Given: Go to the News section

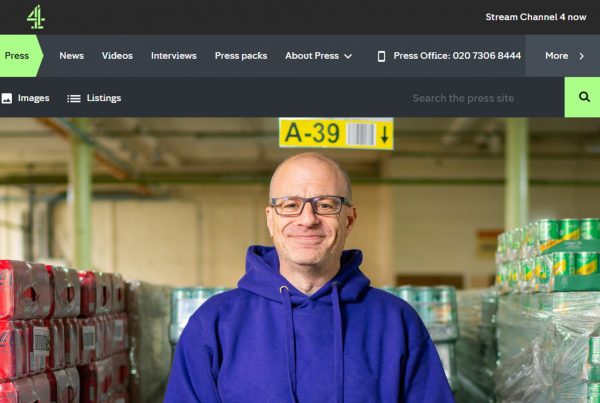Looking at the screenshot, I should tap(72, 56).
